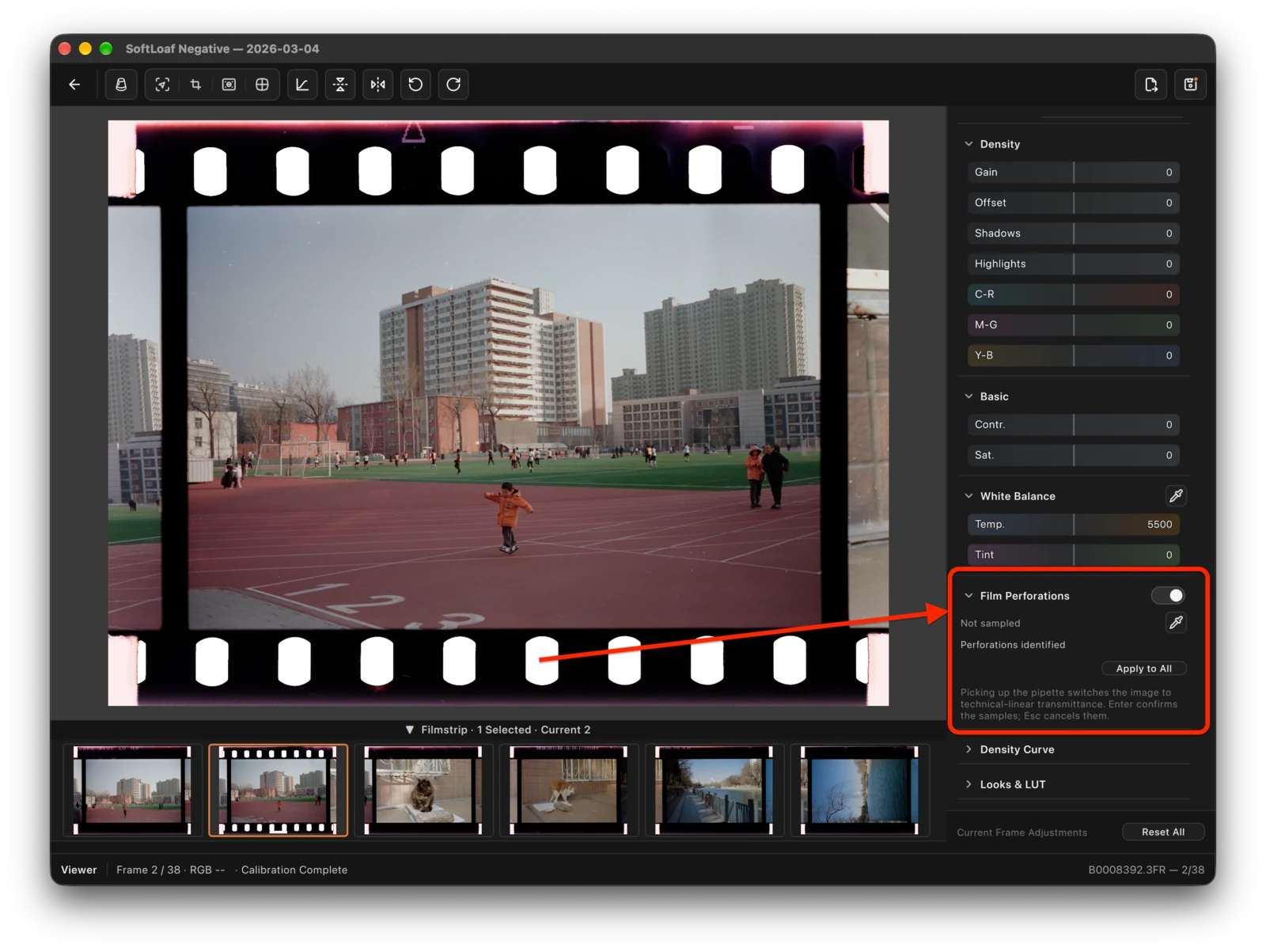Flip the image vertically

(340, 85)
